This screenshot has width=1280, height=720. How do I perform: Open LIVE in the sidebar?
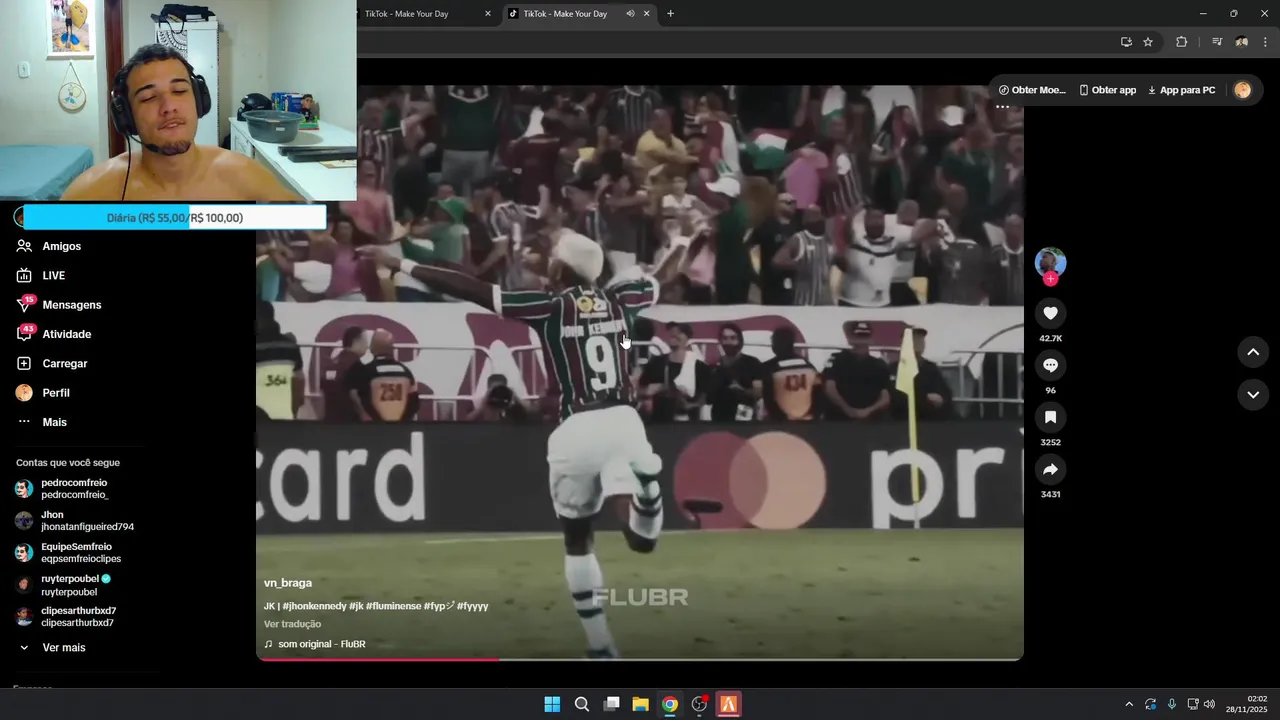[x=54, y=275]
